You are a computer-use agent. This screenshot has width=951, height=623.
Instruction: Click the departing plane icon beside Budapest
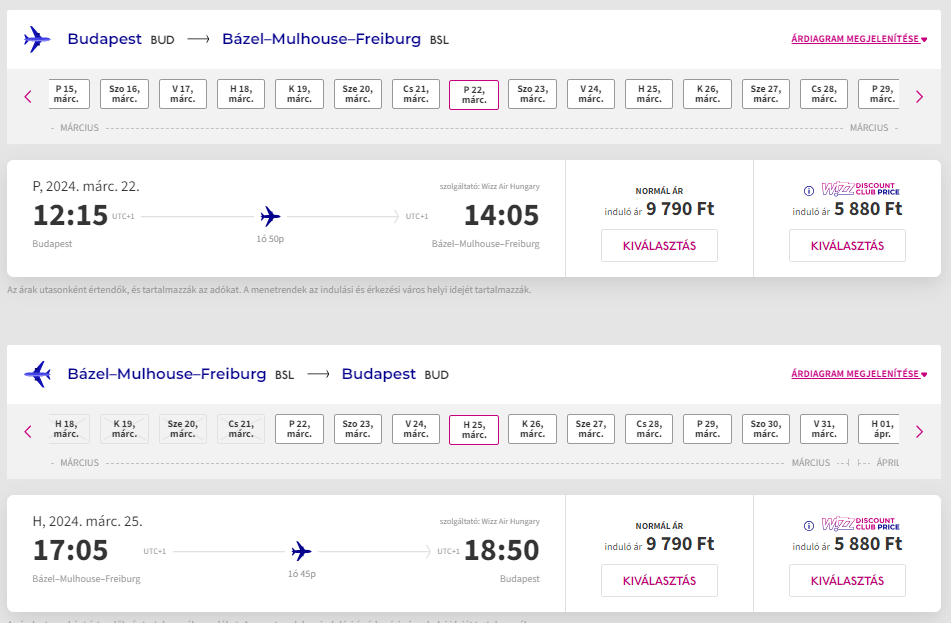pyautogui.click(x=37, y=39)
